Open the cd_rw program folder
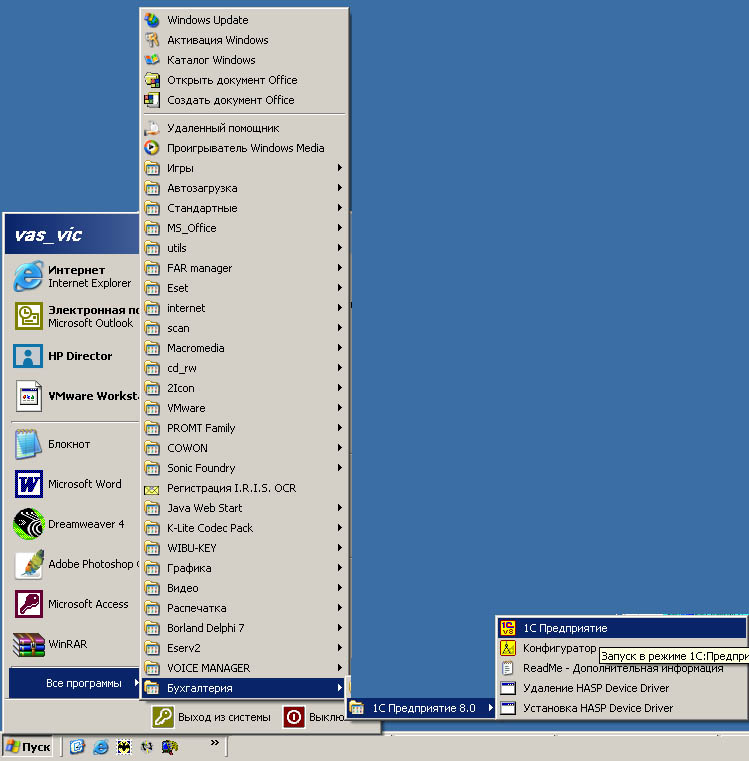 coord(244,368)
